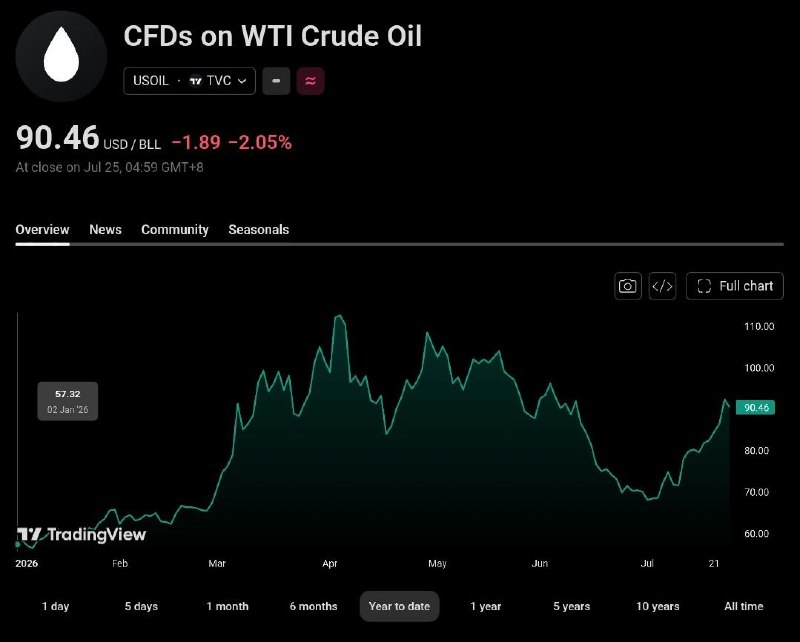This screenshot has width=800, height=642.
Task: Show the All time range
Action: click(x=743, y=606)
